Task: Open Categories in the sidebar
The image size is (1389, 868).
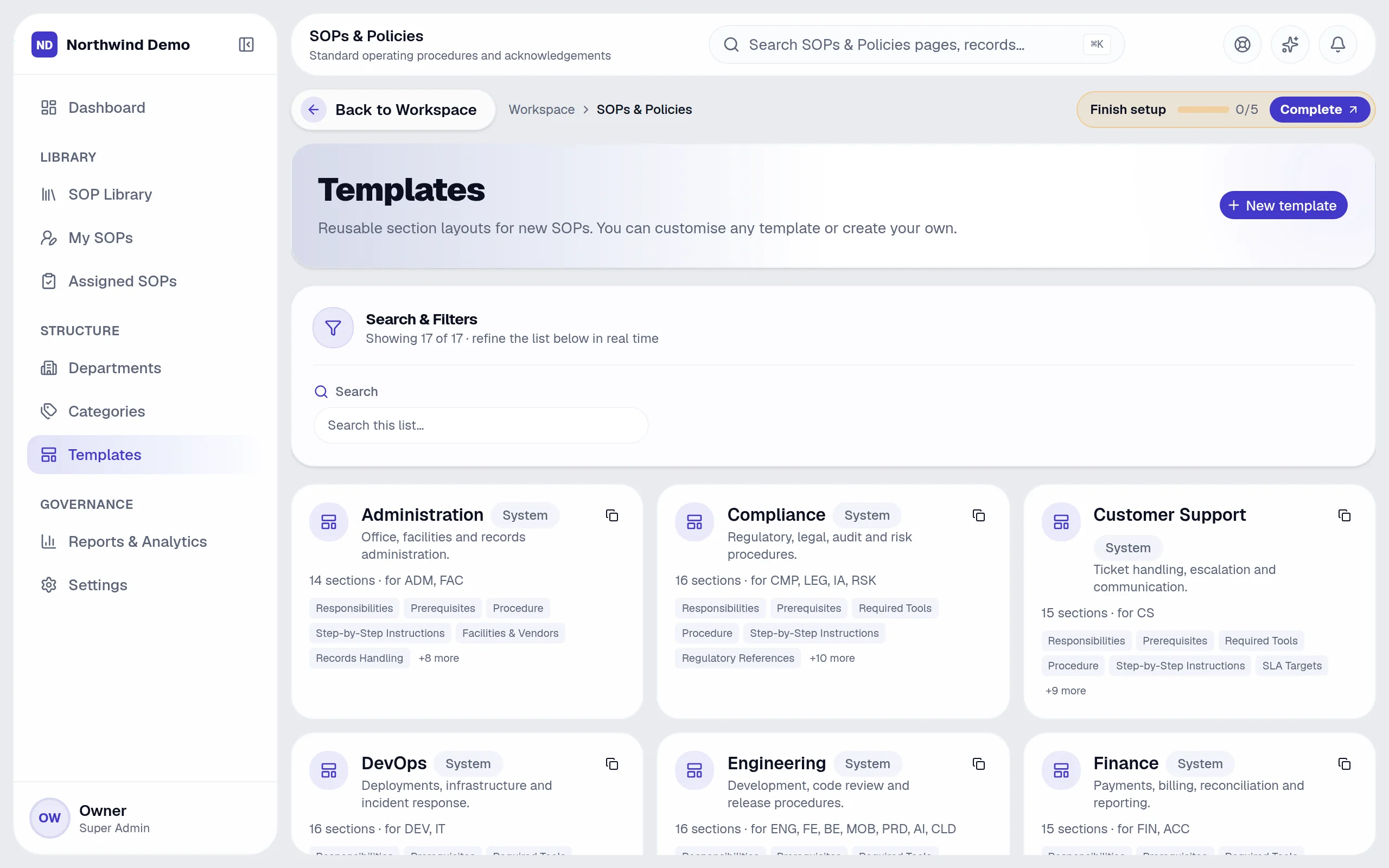Action: [x=145, y=412]
